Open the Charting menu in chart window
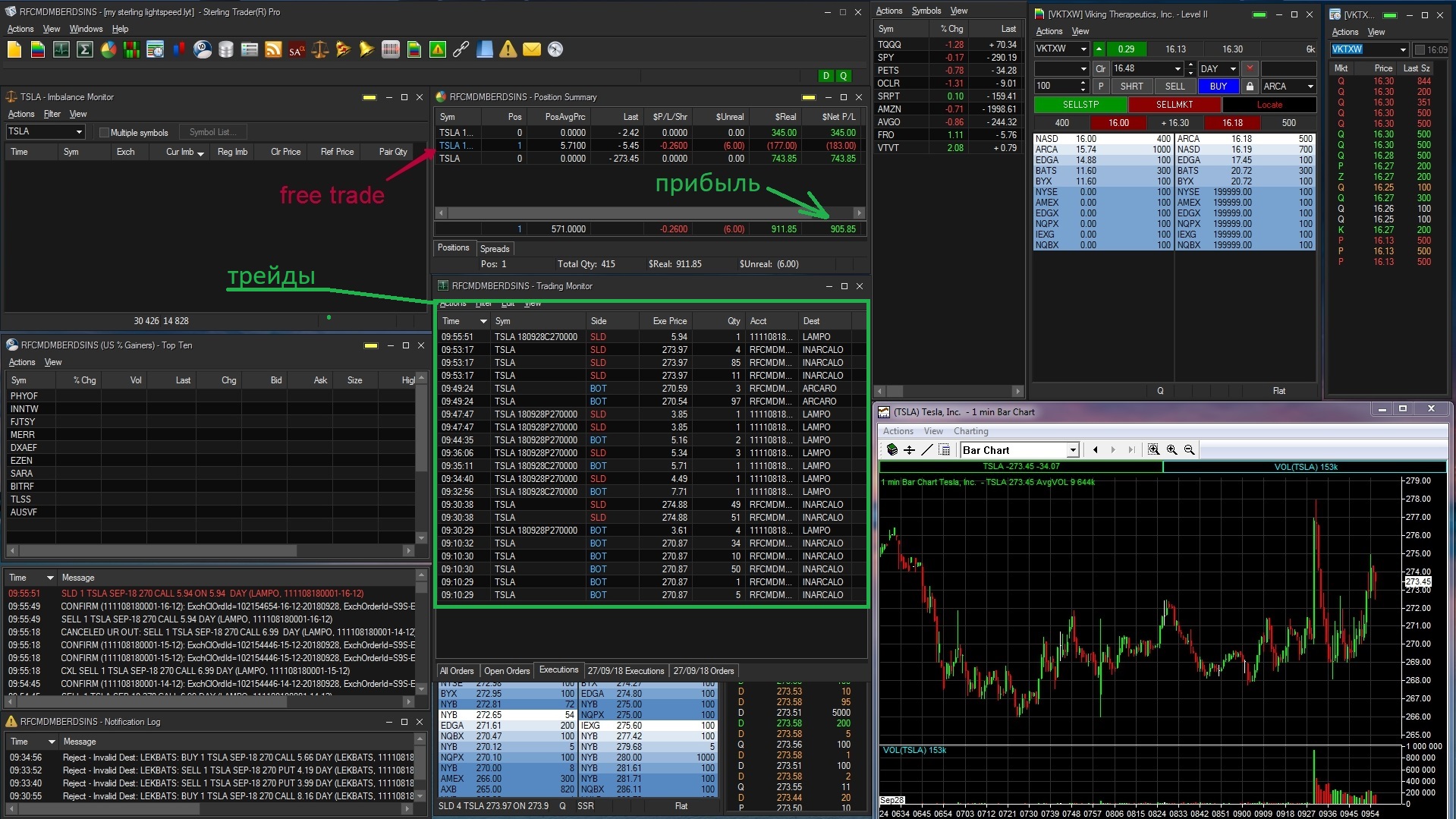 tap(970, 431)
